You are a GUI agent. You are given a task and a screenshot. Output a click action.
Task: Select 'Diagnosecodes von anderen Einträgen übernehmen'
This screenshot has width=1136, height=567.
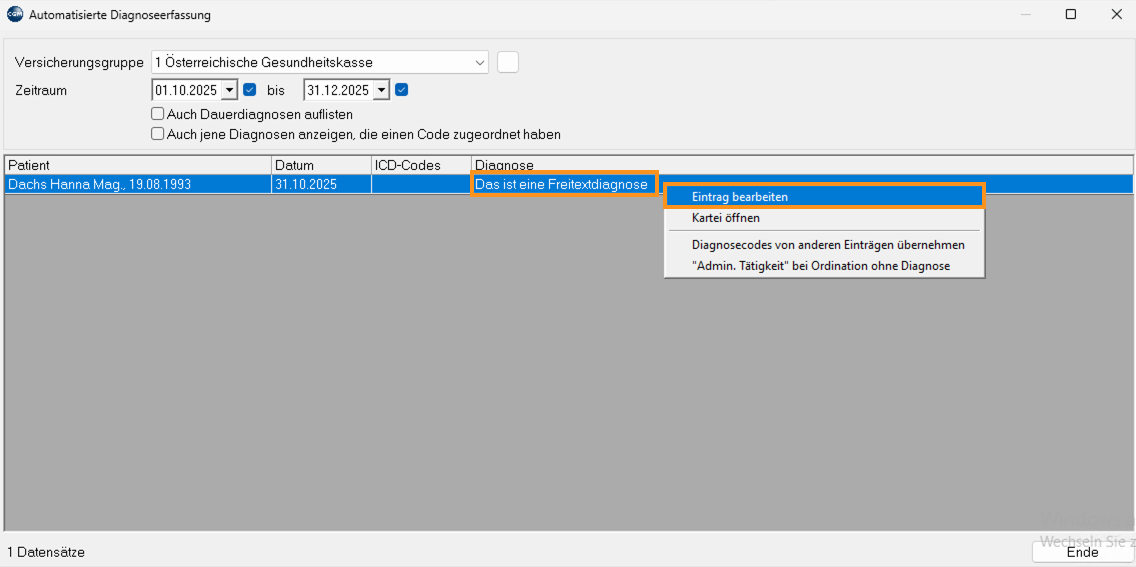tap(828, 245)
